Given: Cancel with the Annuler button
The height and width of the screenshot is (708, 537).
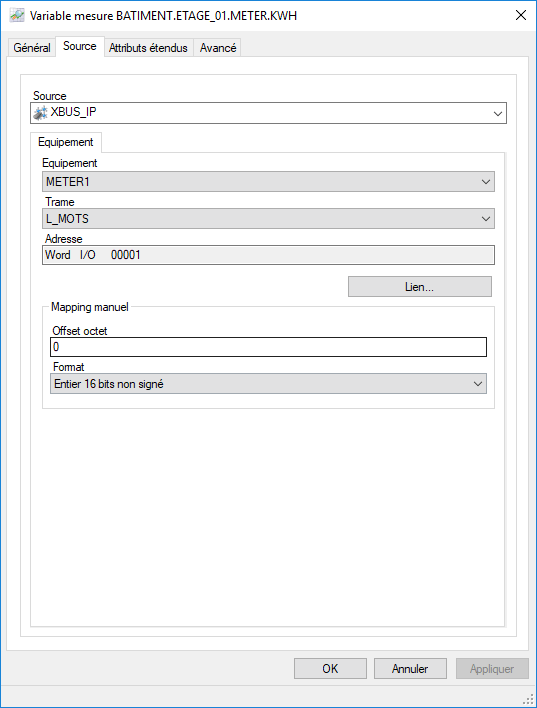Looking at the screenshot, I should (410, 669).
